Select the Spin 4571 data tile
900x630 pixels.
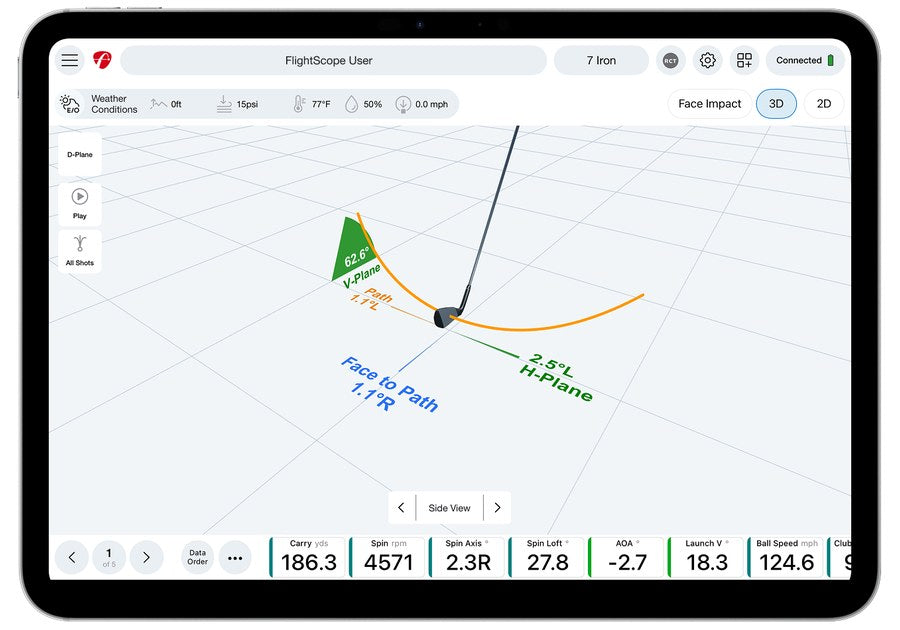(387, 557)
